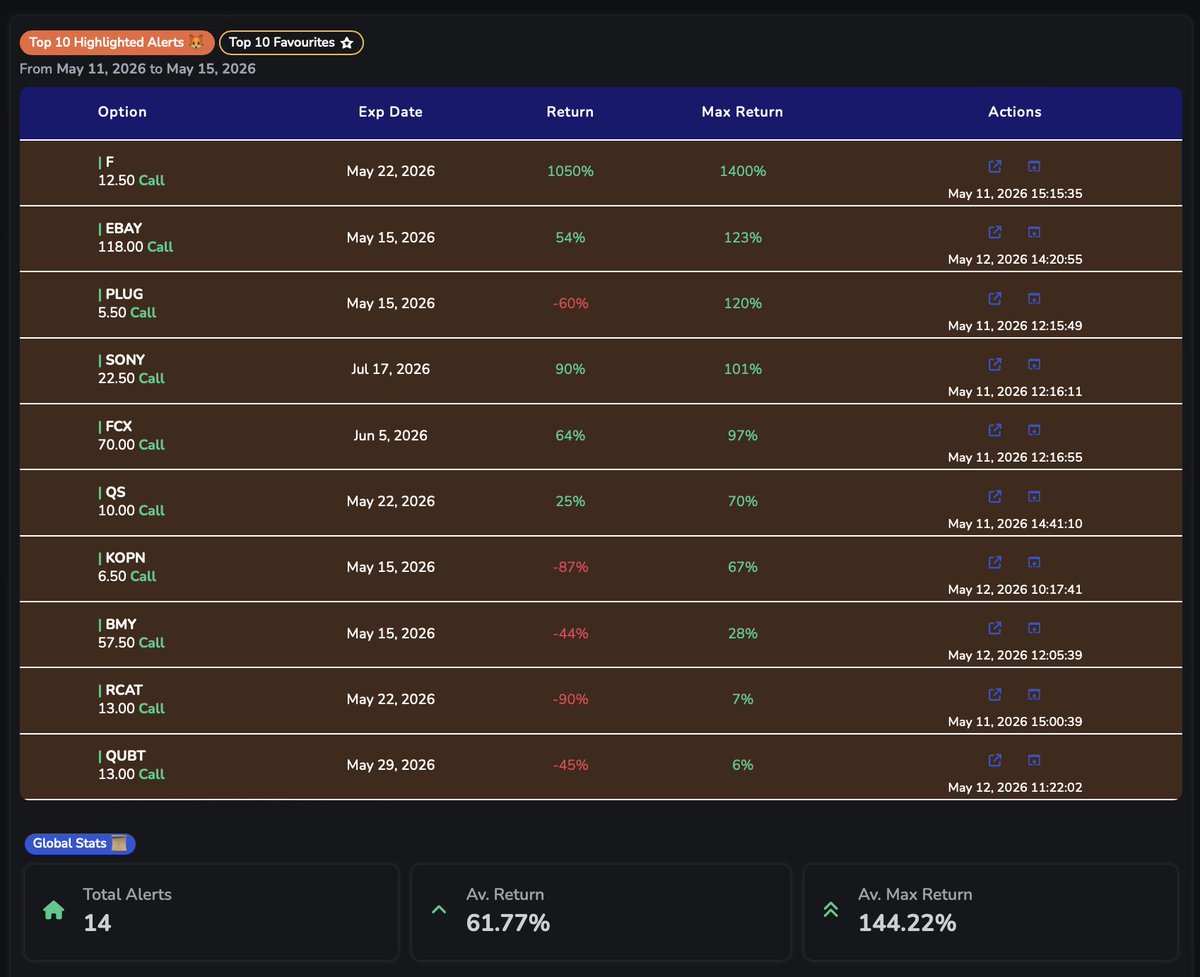Open external link icon in SONY row
This screenshot has height=977, width=1200.
tap(995, 364)
